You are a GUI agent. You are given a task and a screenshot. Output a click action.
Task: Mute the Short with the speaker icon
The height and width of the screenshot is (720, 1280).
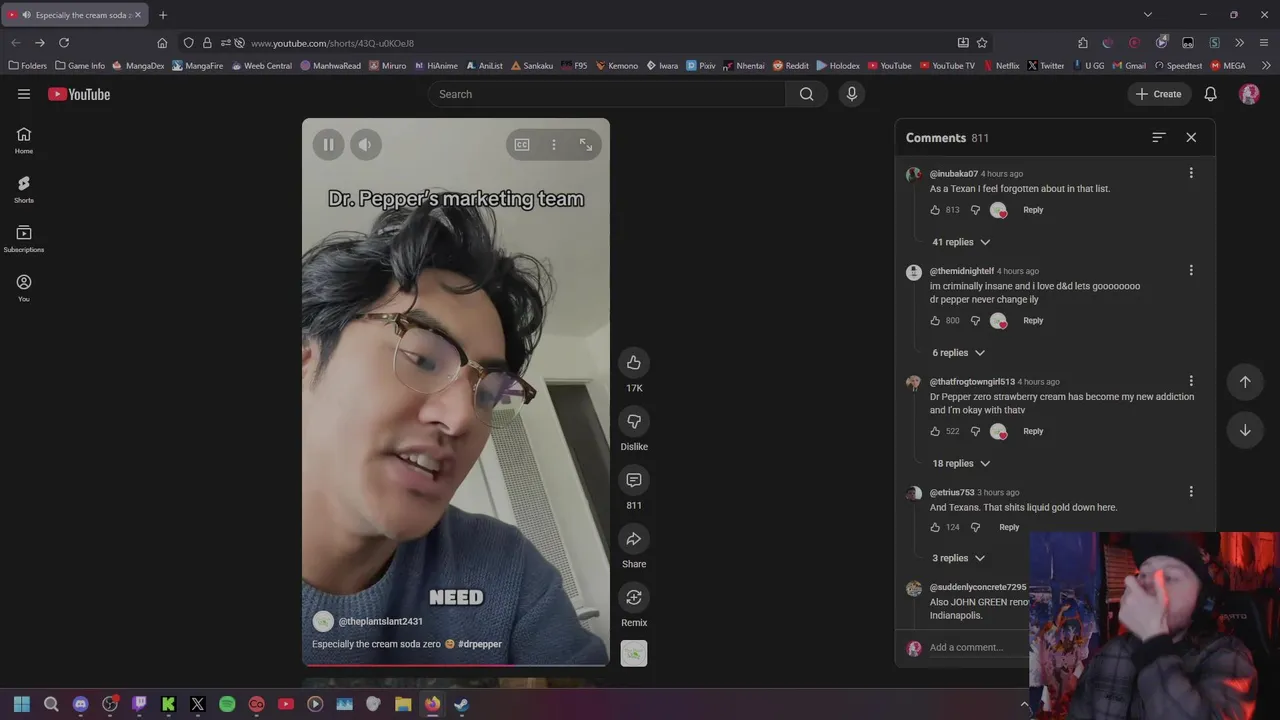(365, 145)
